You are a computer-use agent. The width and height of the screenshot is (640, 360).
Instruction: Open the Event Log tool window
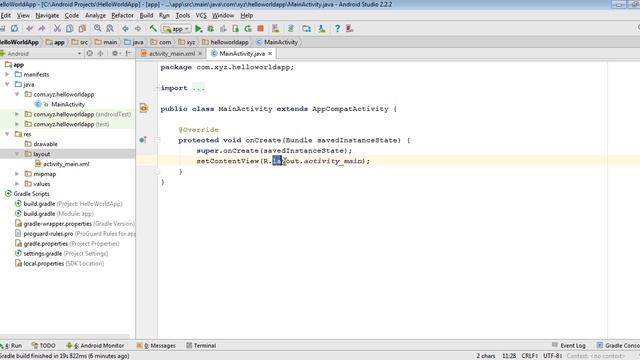(x=569, y=345)
